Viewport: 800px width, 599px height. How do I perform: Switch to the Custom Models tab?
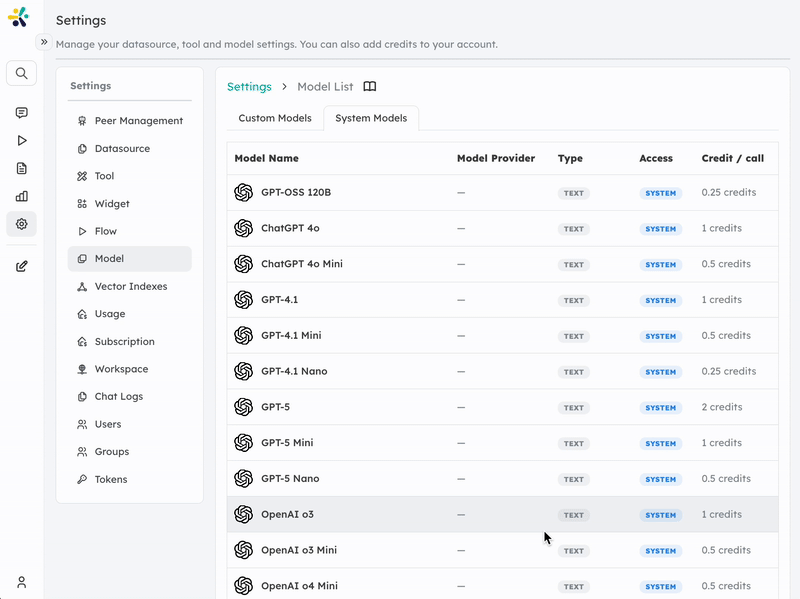pyautogui.click(x=275, y=118)
